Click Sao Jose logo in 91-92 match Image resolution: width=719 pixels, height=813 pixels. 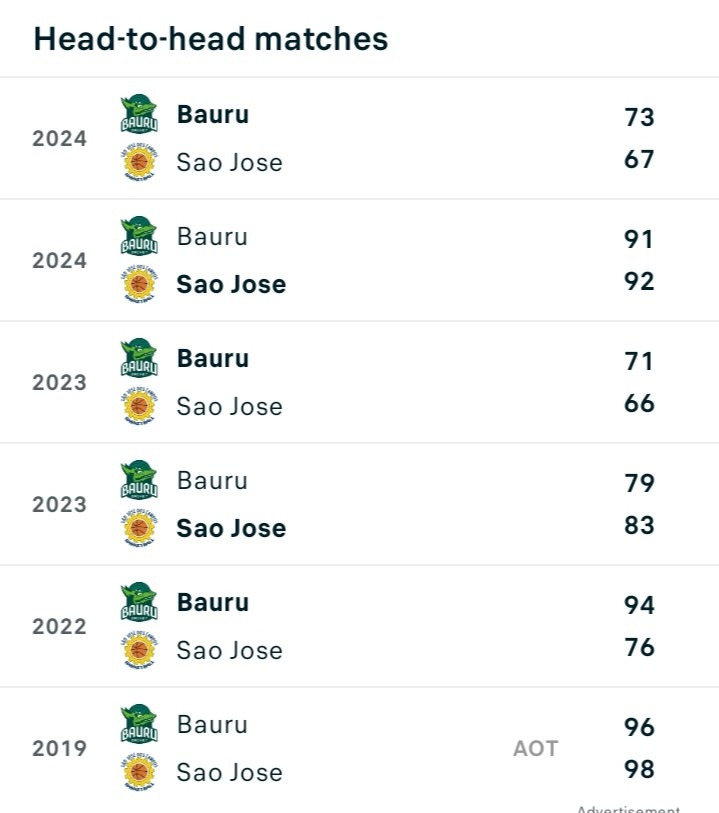coord(139,284)
